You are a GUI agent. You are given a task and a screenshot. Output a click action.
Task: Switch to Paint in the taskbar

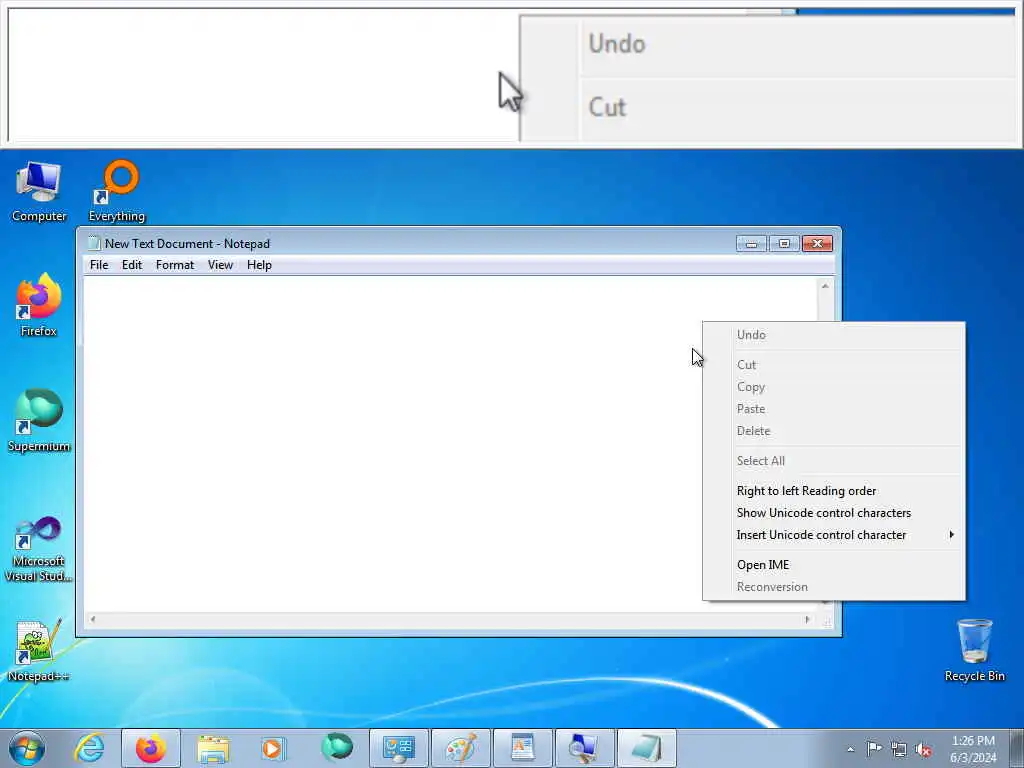[x=461, y=748]
